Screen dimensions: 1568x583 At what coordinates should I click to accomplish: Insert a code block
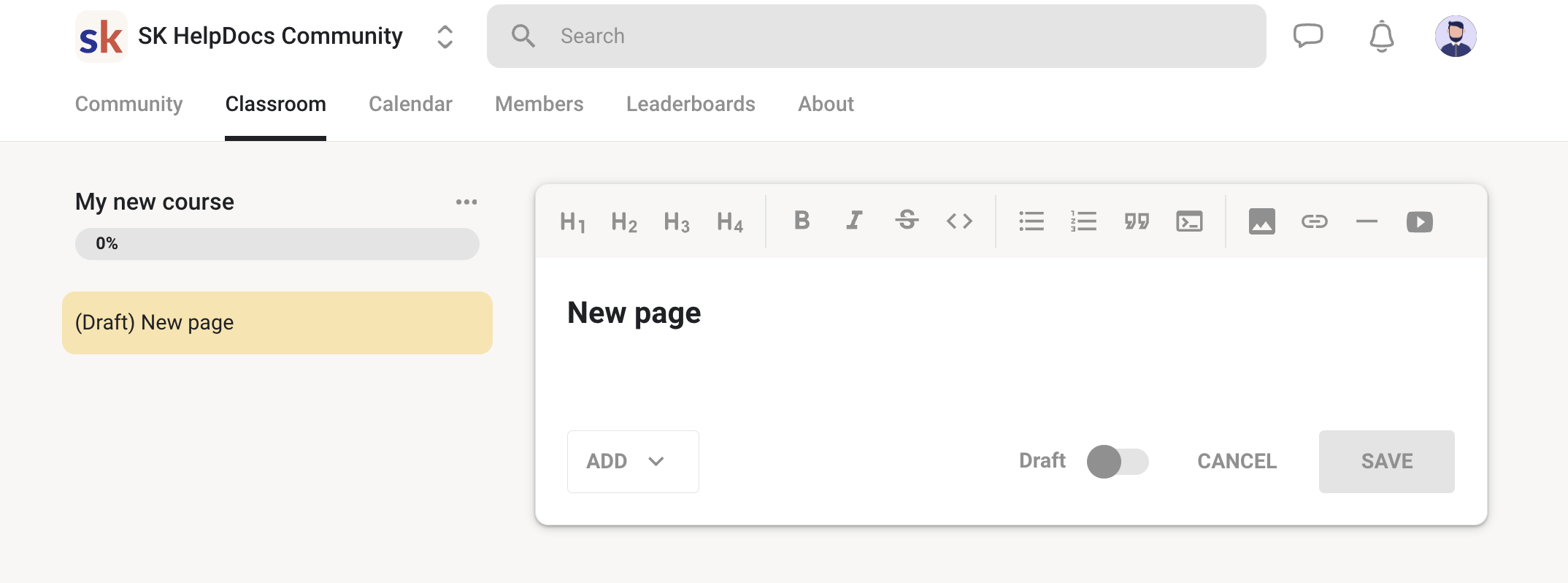pos(1189,221)
